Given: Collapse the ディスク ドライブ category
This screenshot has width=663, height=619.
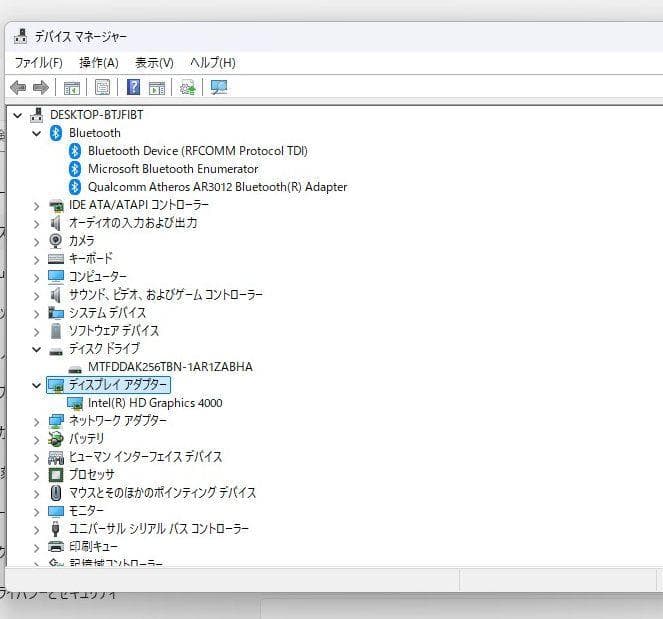Looking at the screenshot, I should [x=37, y=349].
